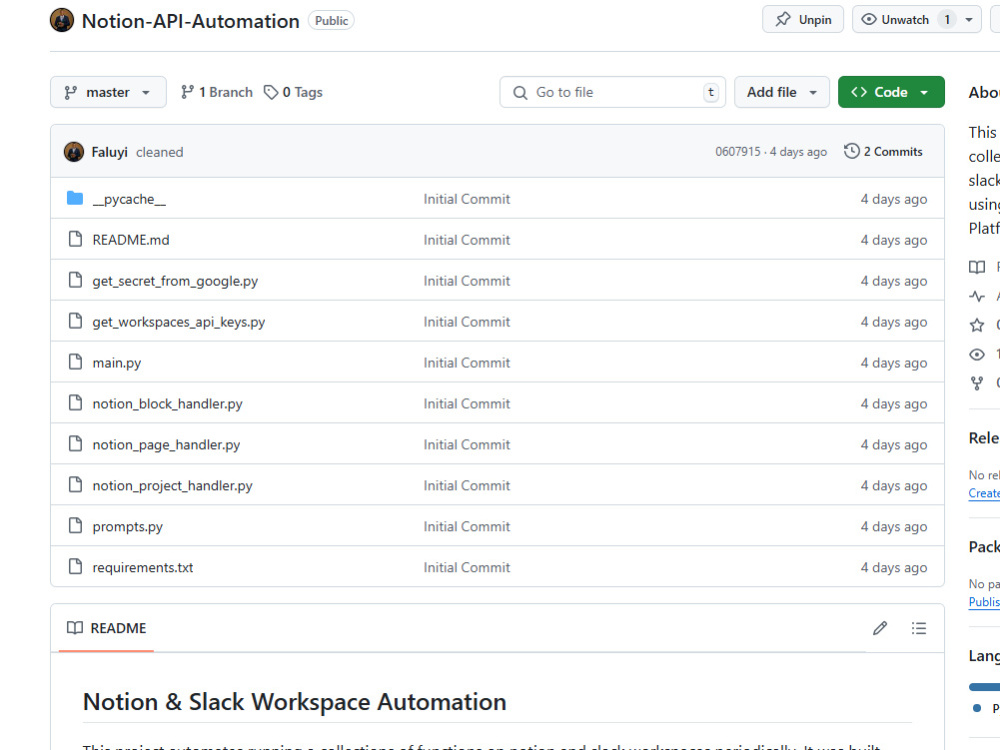Open the green Code dropdown
Screen dimensions: 1000x750
coord(891,92)
